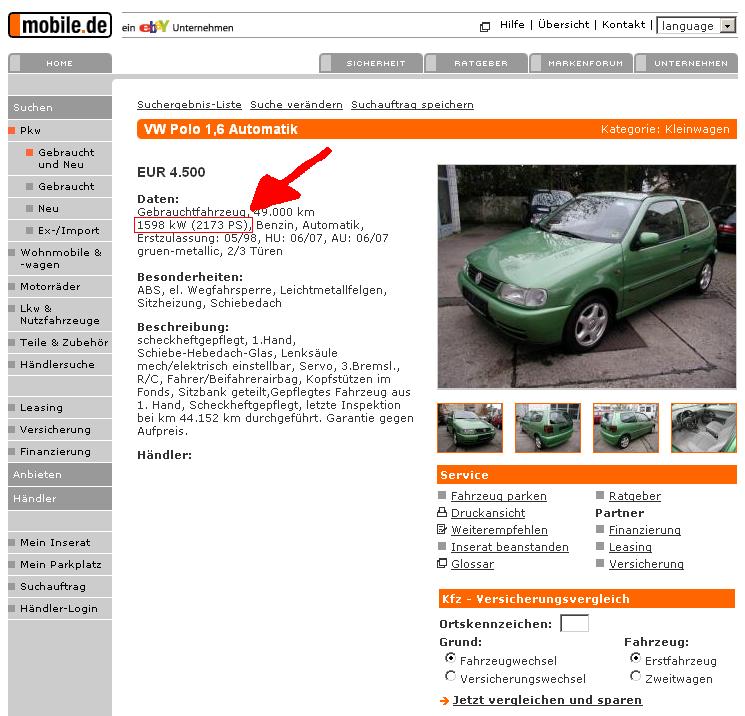Click Suchauftrag speichern link
Screen dimensions: 745x716
click(412, 105)
